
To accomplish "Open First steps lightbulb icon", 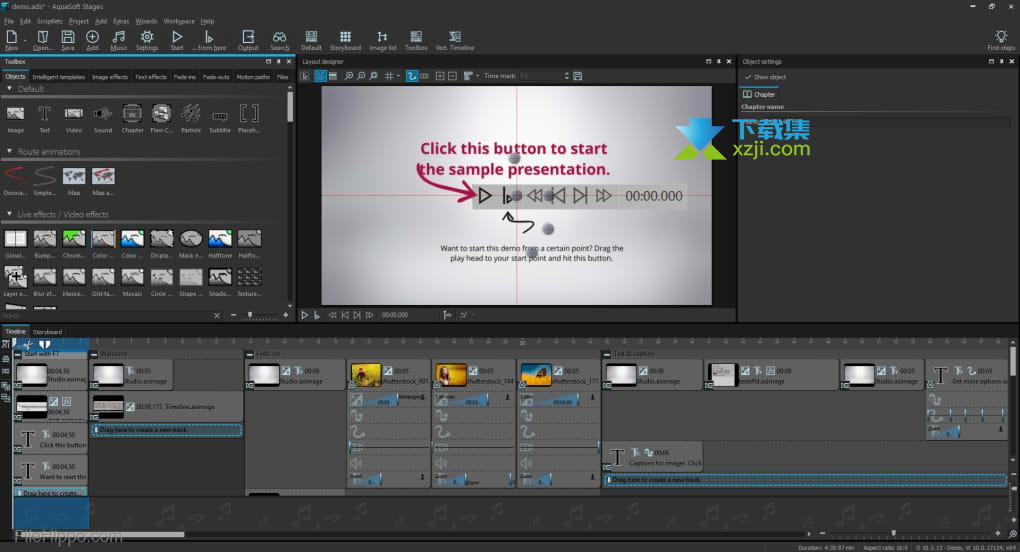I will pos(1000,40).
